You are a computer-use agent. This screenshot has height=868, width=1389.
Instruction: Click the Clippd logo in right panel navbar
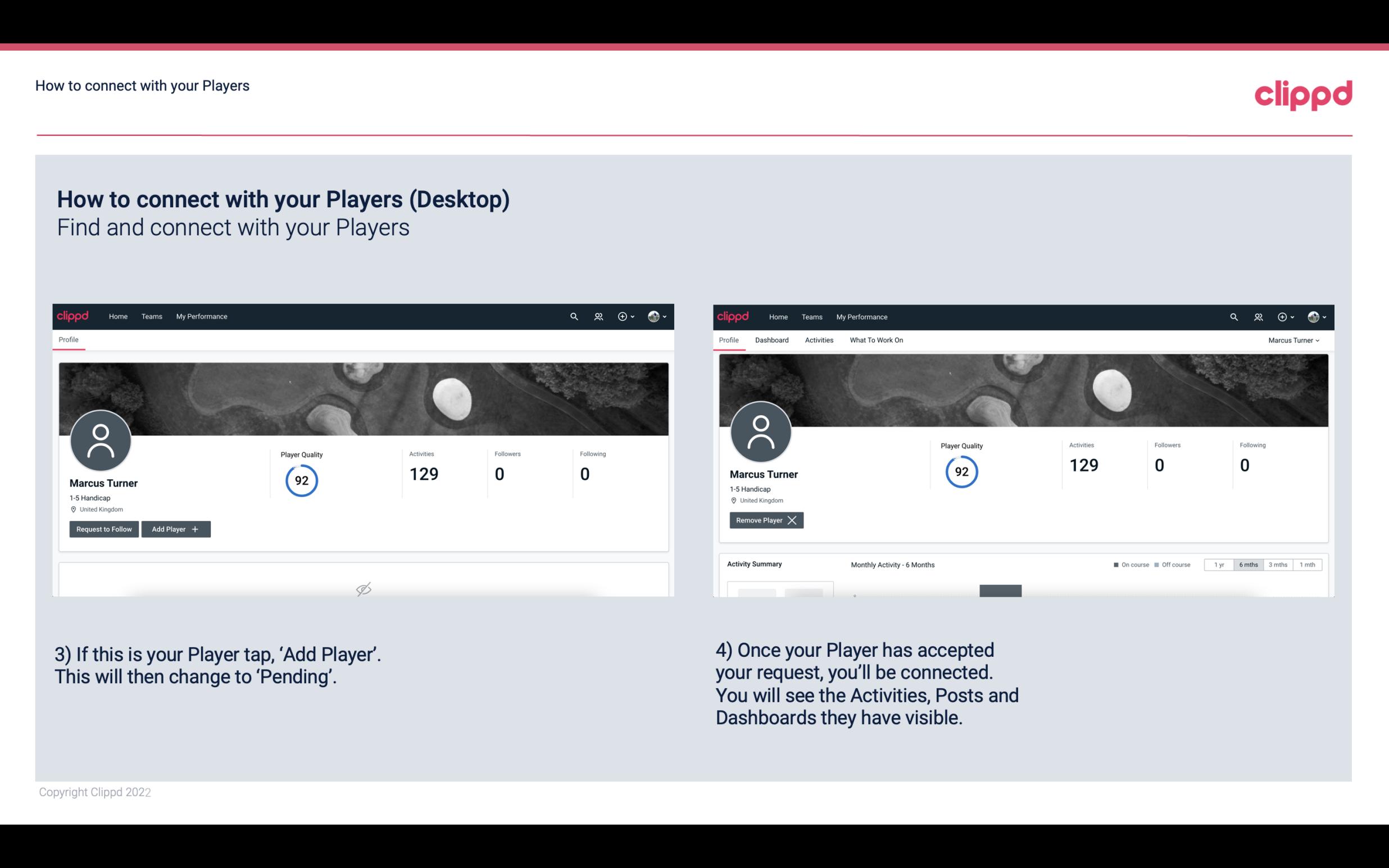[732, 316]
